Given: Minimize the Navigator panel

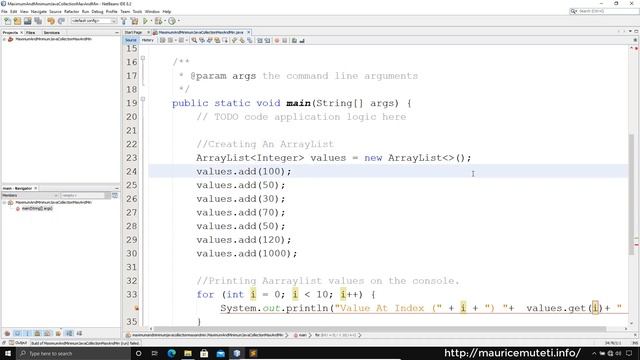Looking at the screenshot, I should coord(117,188).
